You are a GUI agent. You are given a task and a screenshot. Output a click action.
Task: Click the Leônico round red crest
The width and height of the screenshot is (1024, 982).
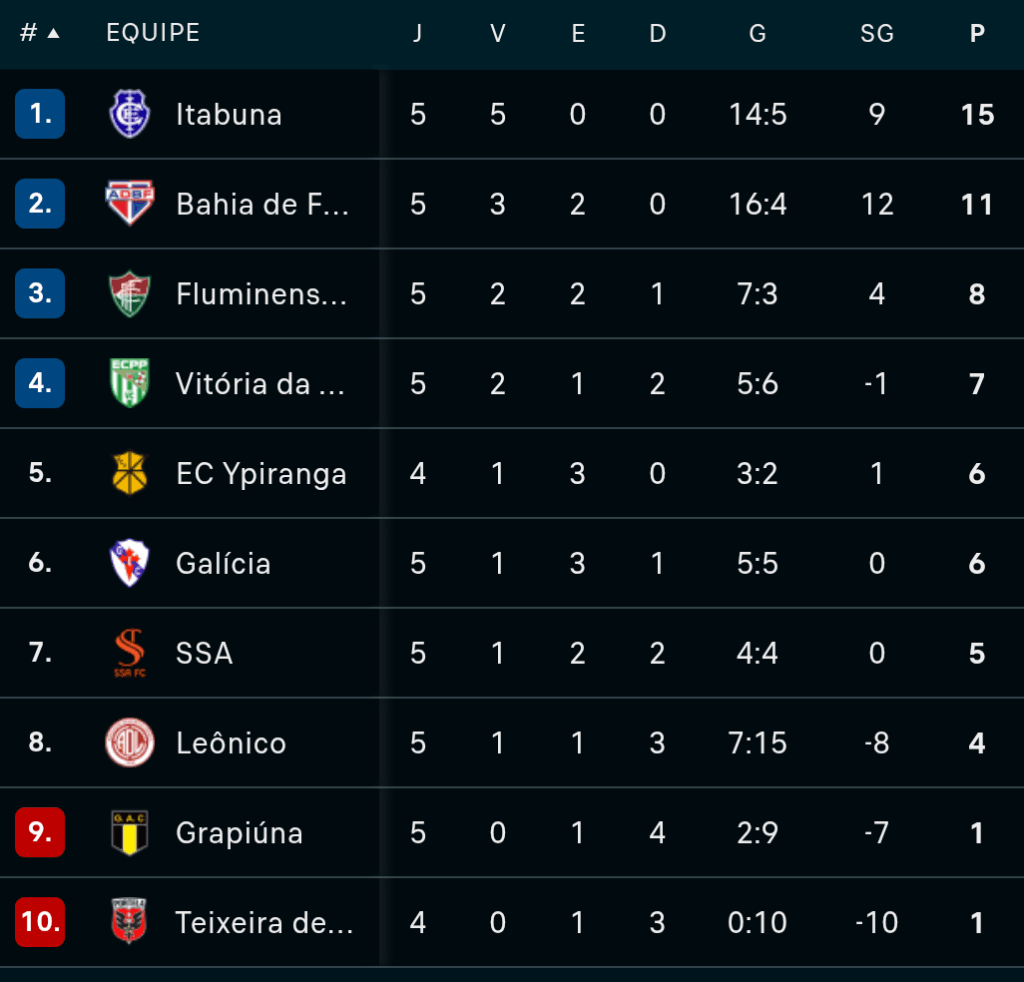click(x=129, y=742)
